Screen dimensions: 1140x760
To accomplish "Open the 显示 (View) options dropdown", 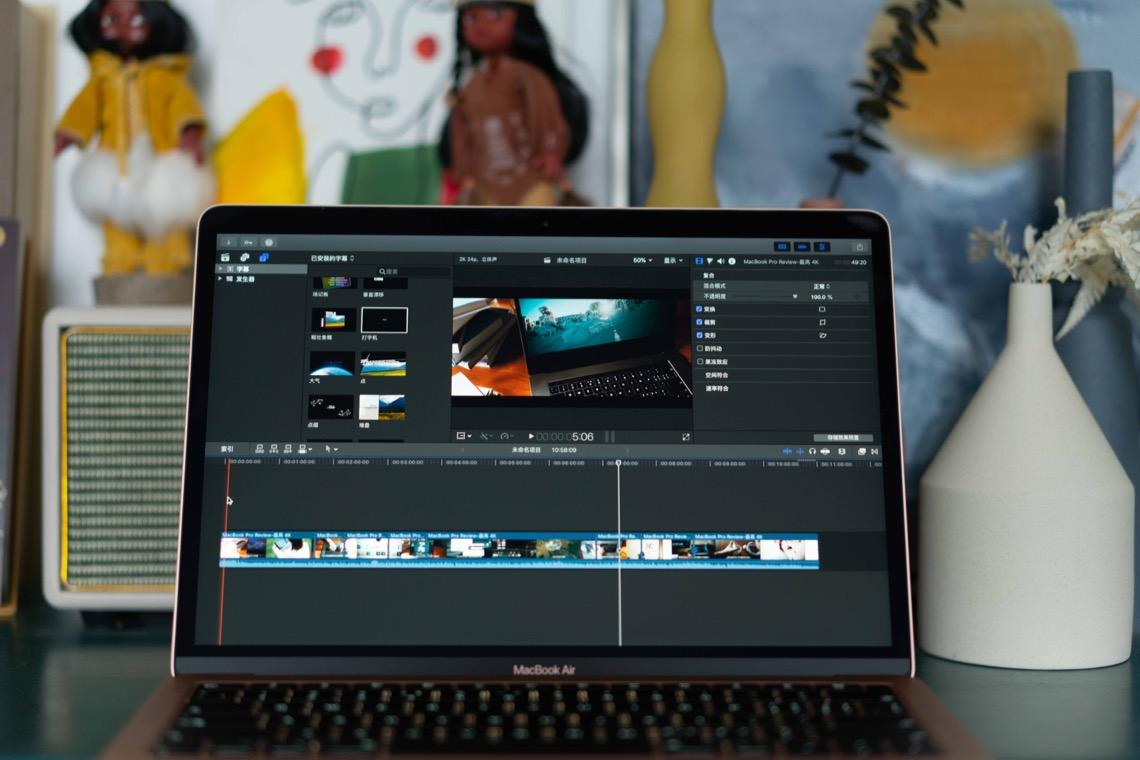I will click(x=673, y=260).
